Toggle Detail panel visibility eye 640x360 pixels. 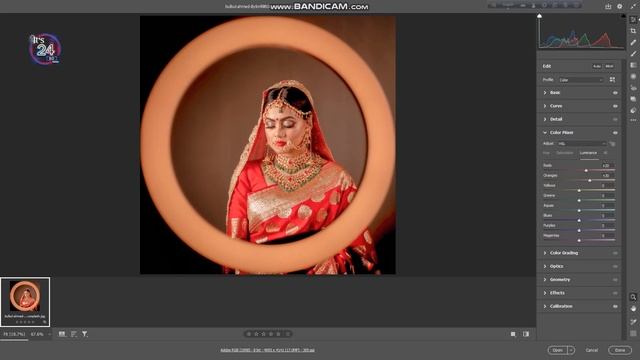[x=615, y=119]
